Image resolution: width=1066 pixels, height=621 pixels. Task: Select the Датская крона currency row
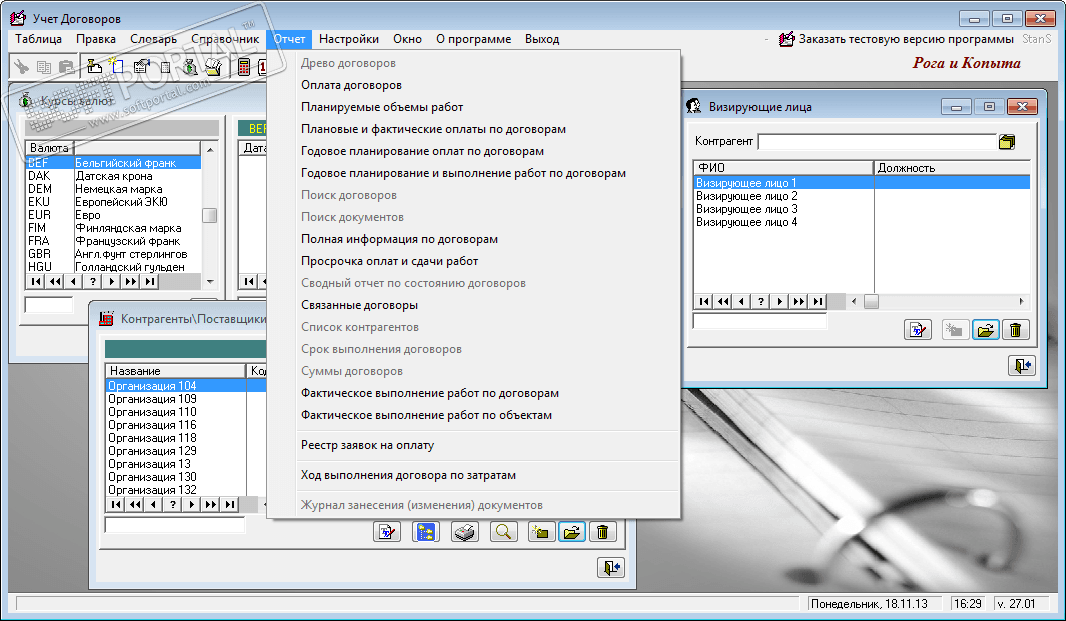[x=114, y=176]
